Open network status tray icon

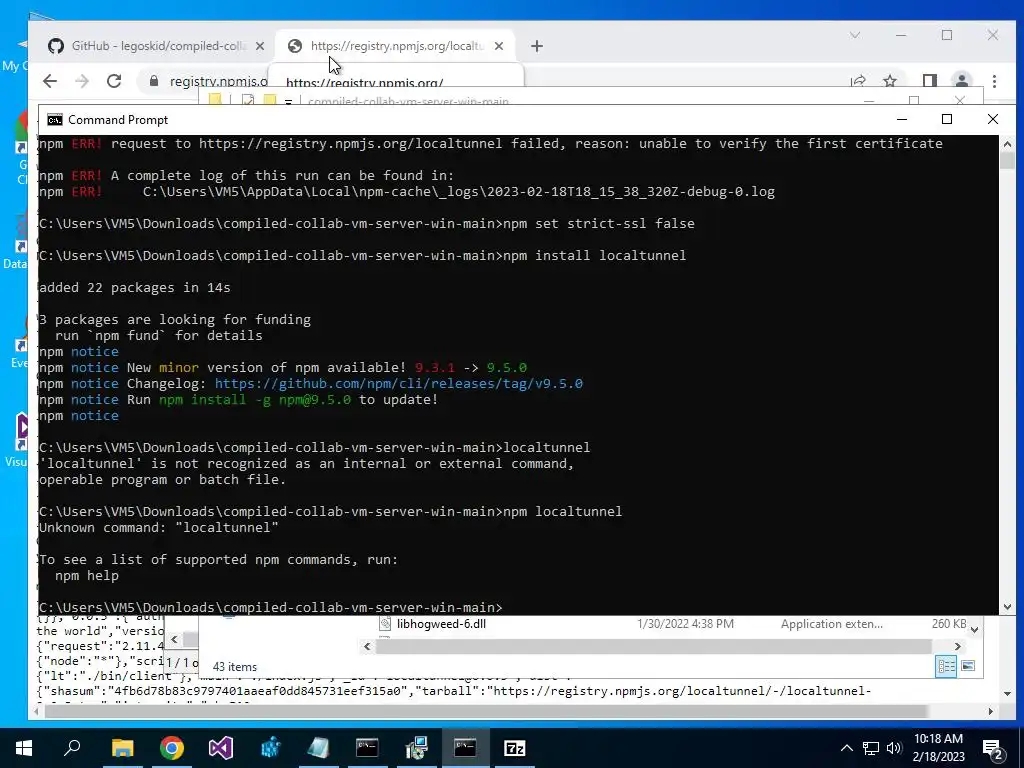pos(871,748)
